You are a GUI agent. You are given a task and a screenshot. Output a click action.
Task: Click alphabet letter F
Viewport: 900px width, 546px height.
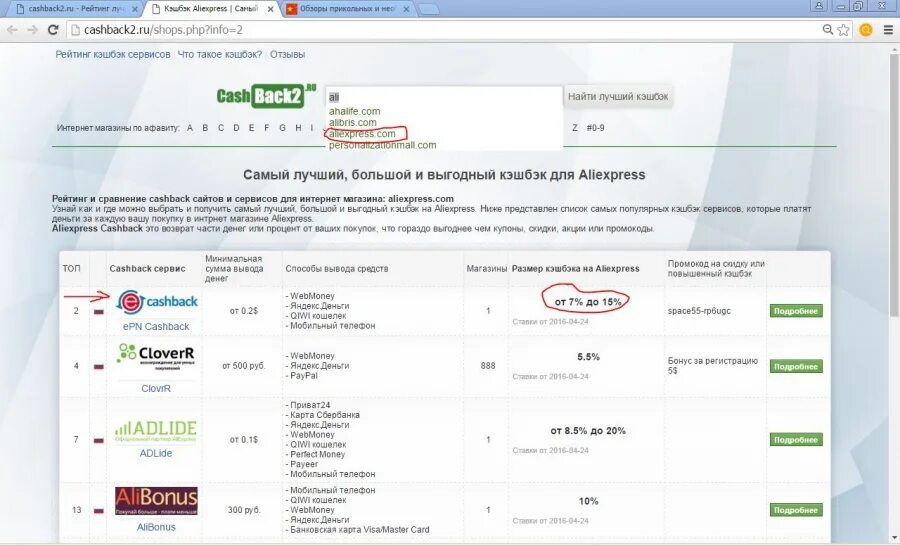(x=266, y=128)
